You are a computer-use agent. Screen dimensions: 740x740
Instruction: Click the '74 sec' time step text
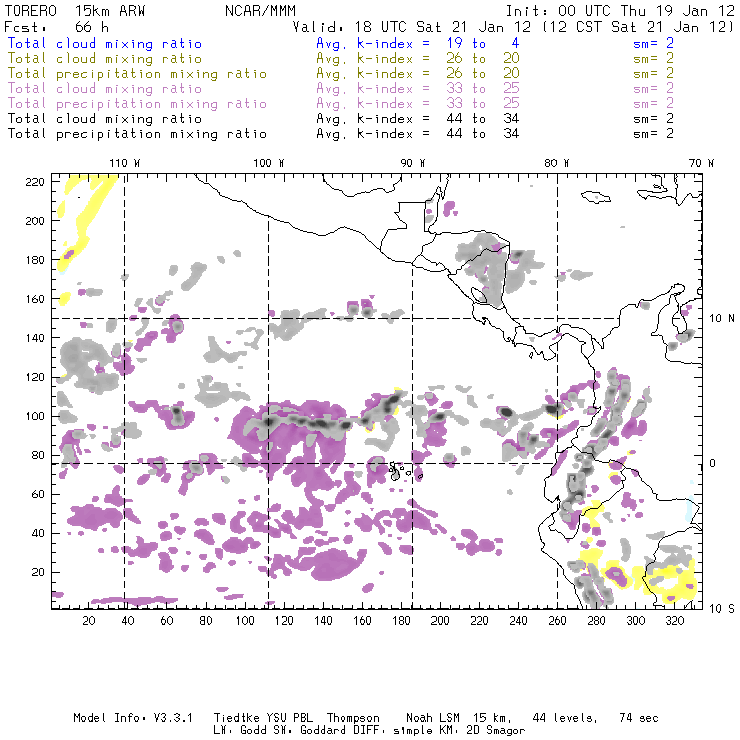(639, 718)
